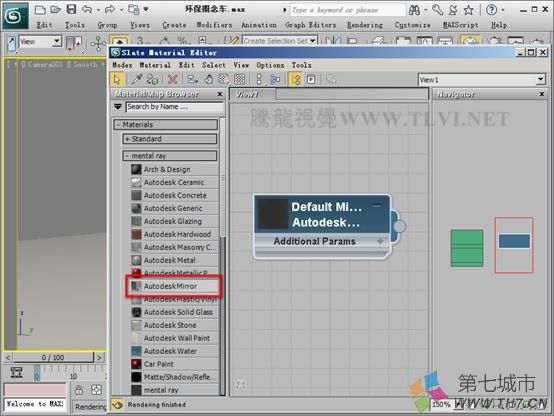
Task: Click the Select by Material icon
Action: click(x=331, y=79)
